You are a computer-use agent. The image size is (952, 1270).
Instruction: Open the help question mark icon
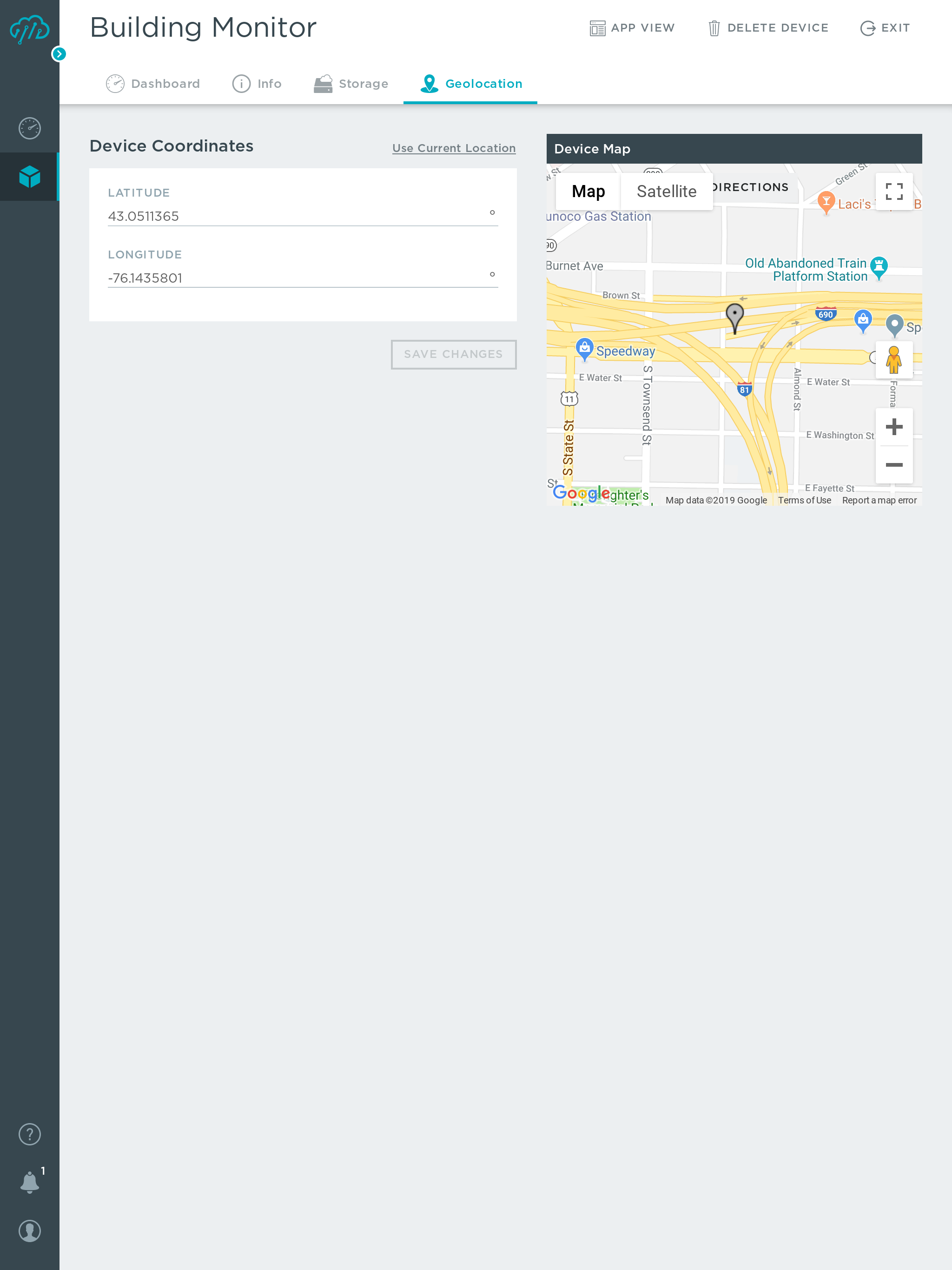tap(29, 1134)
